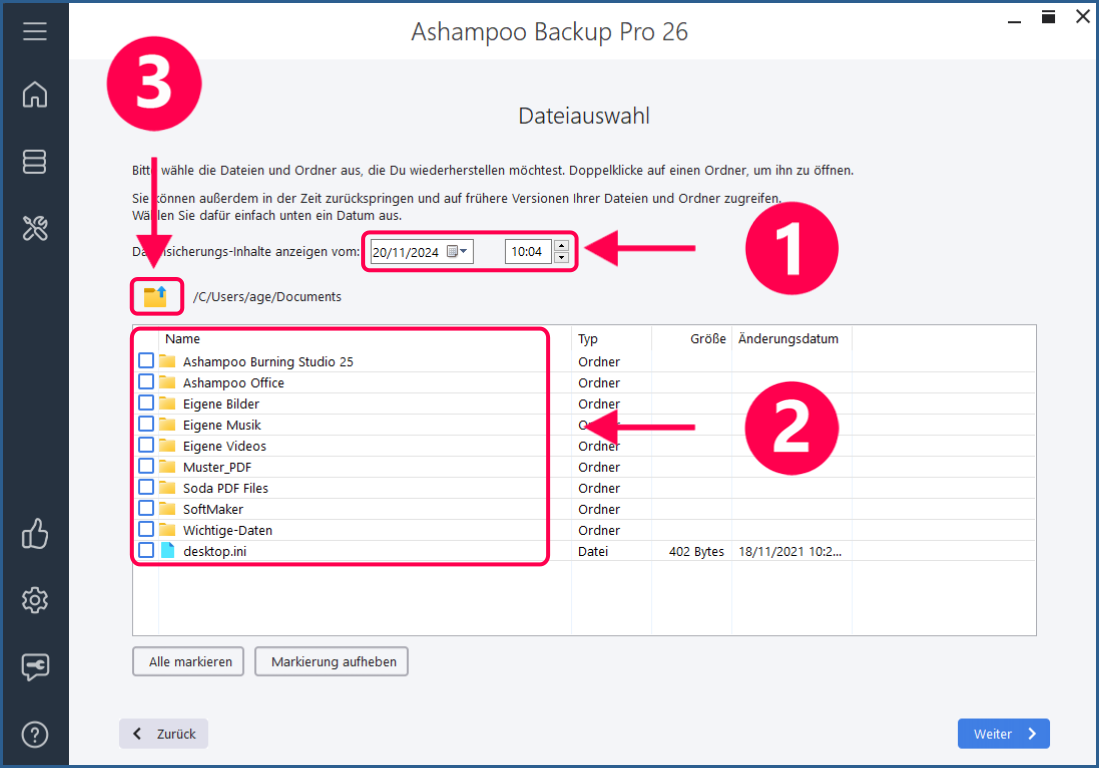Check the Wichtige-Daten checkbox
Viewport: 1099px width, 768px height.
146,528
